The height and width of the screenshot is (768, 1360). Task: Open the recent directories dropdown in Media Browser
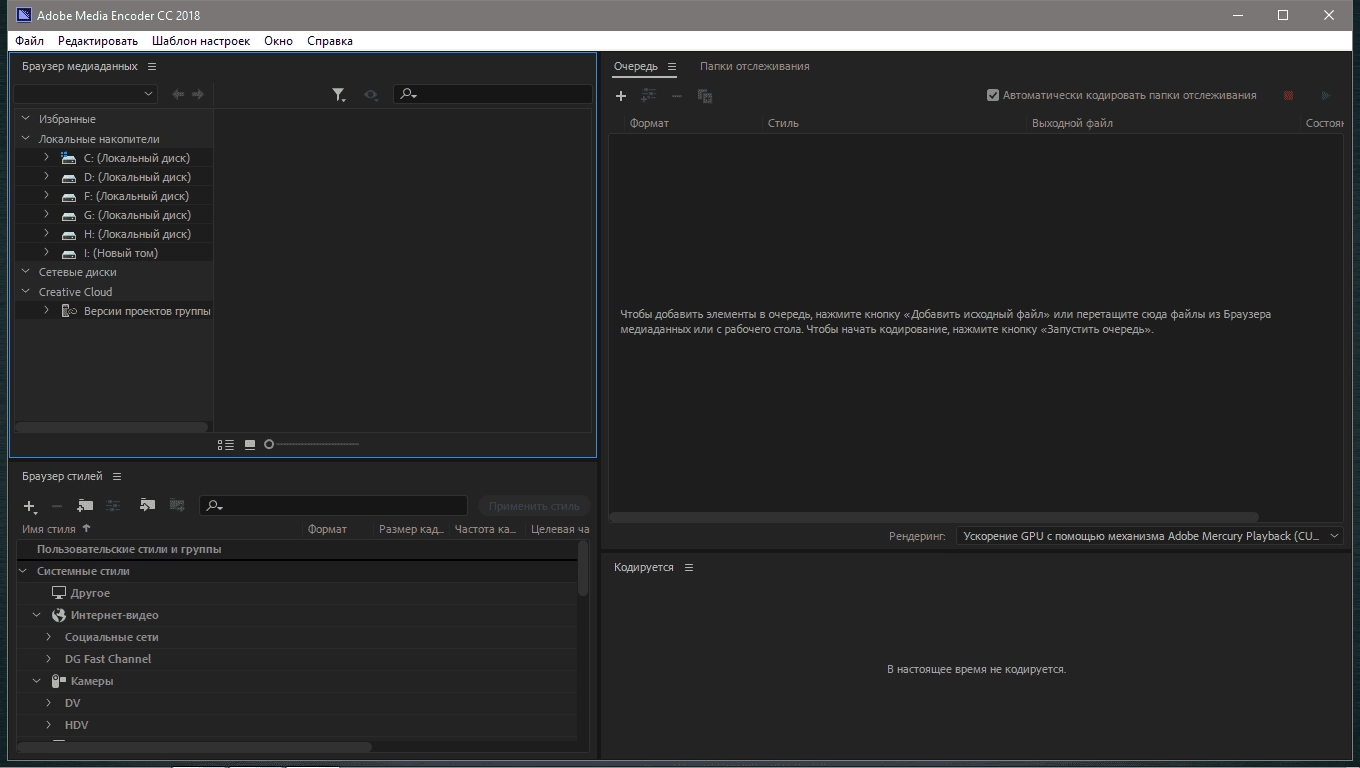[85, 94]
